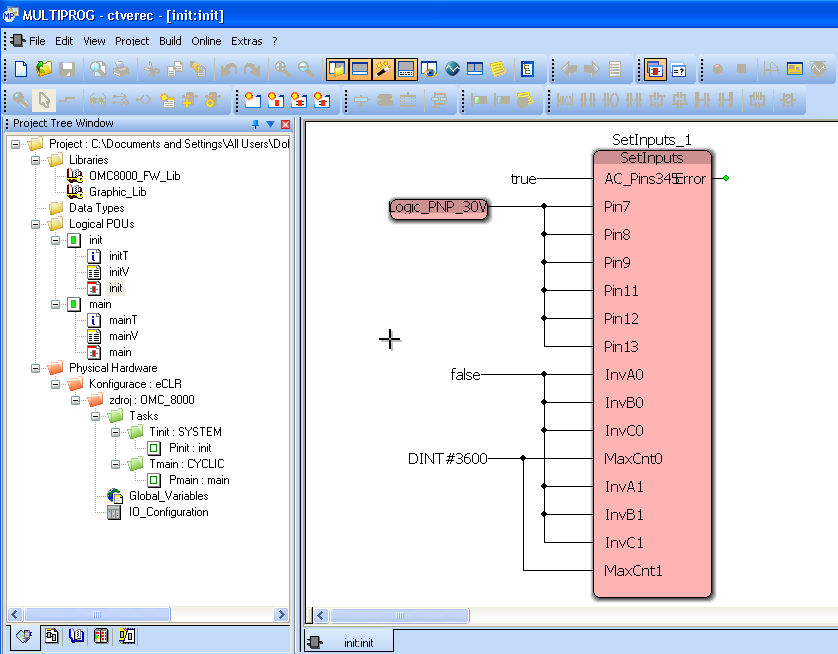Toggle the Message Window toolbar button
This screenshot has height=654, width=838.
360,69
